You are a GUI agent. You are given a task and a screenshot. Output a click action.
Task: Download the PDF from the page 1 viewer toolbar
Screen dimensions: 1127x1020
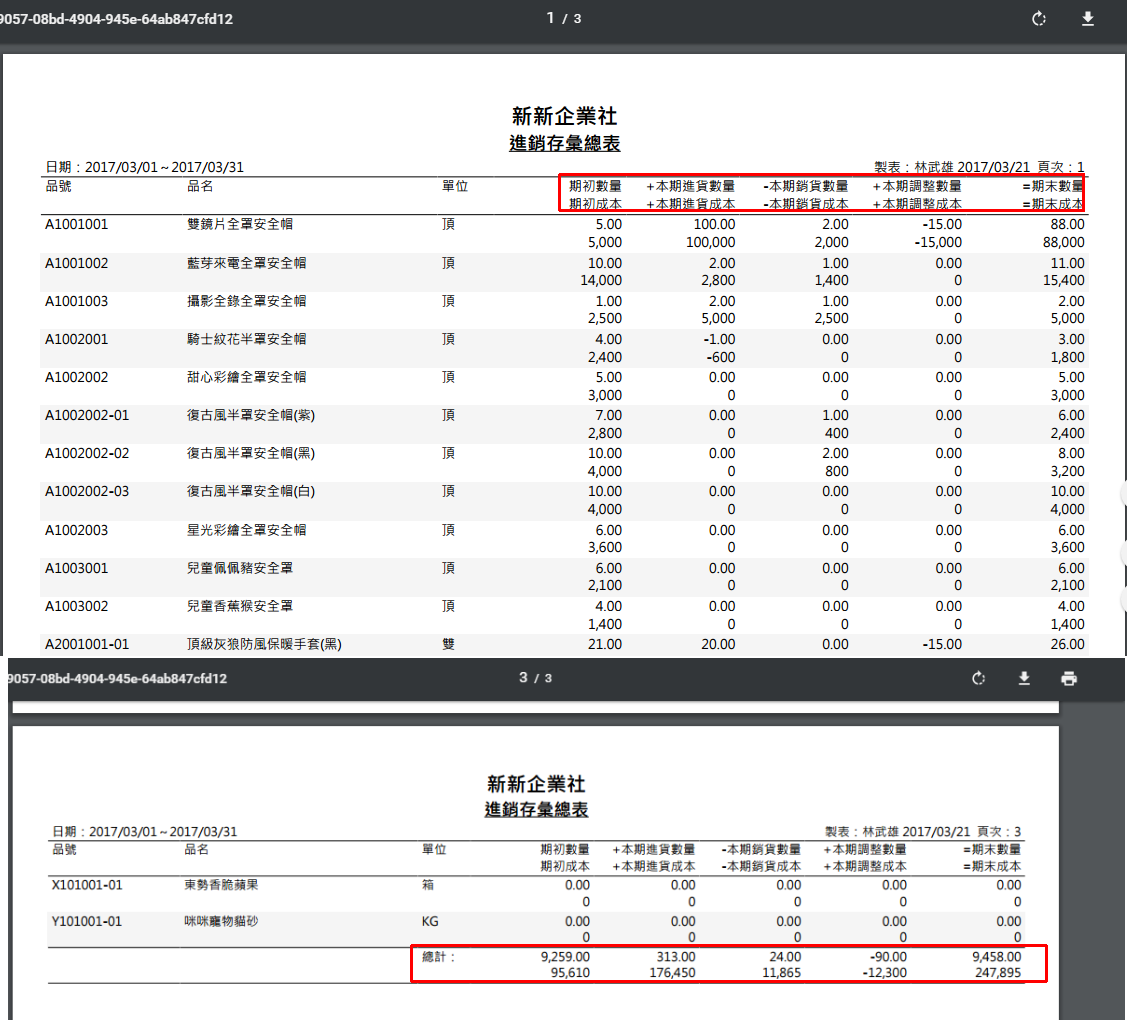click(x=1087, y=19)
